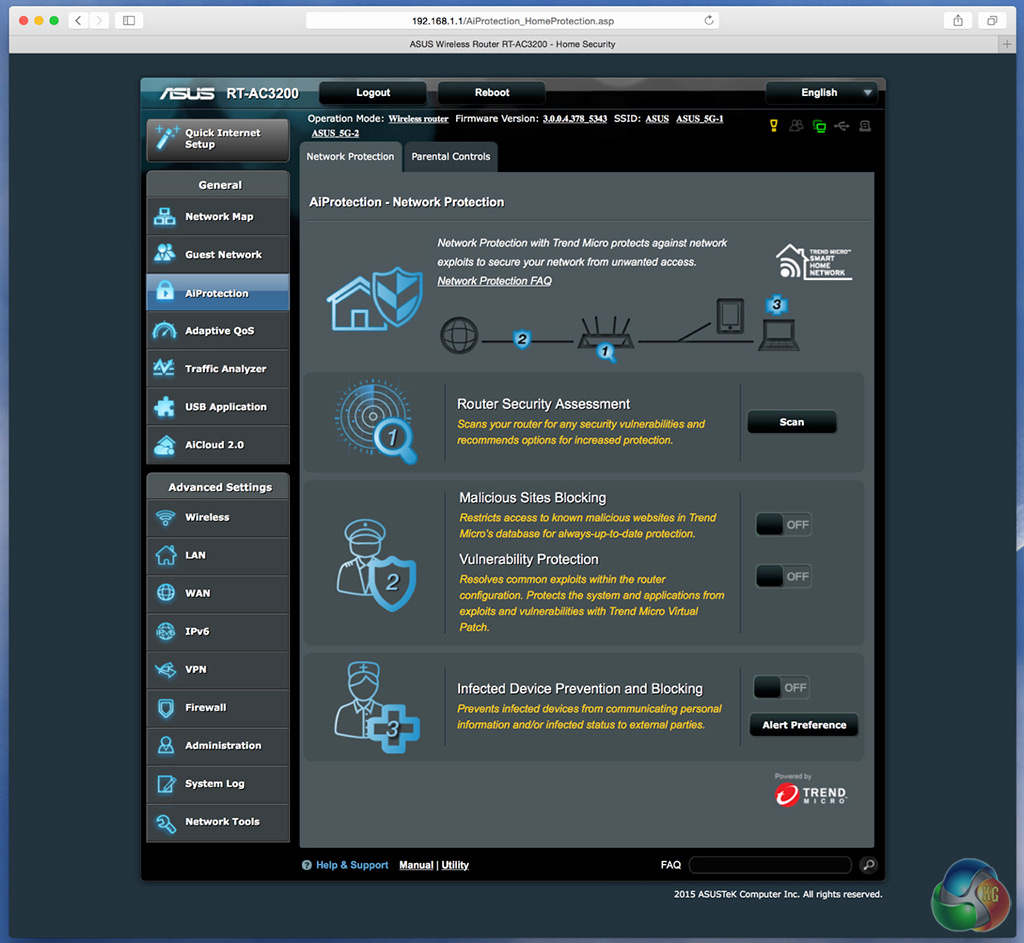Open the Network Map sidebar entry
Image resolution: width=1024 pixels, height=943 pixels.
[x=218, y=217]
